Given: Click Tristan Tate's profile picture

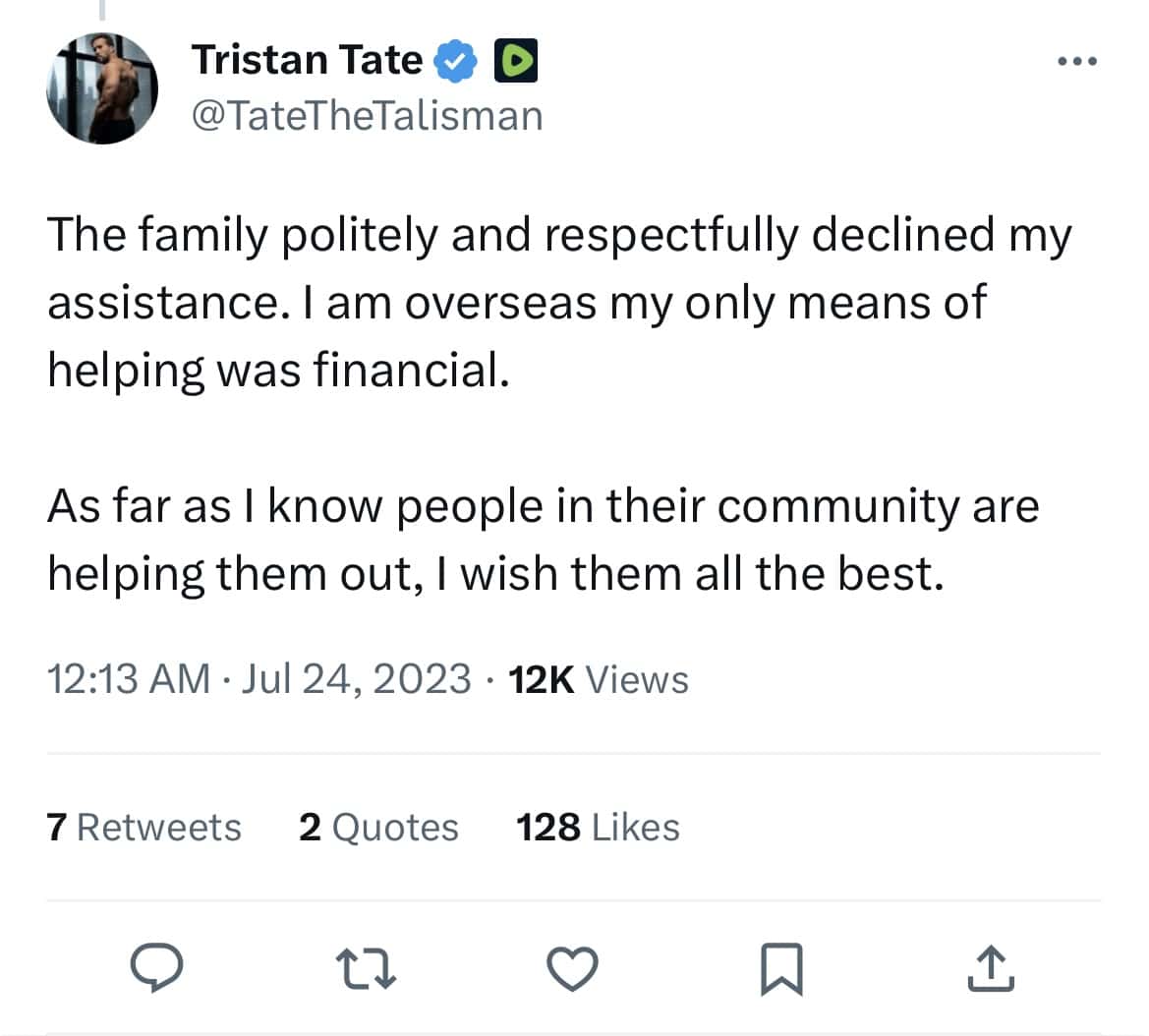Looking at the screenshot, I should [102, 88].
